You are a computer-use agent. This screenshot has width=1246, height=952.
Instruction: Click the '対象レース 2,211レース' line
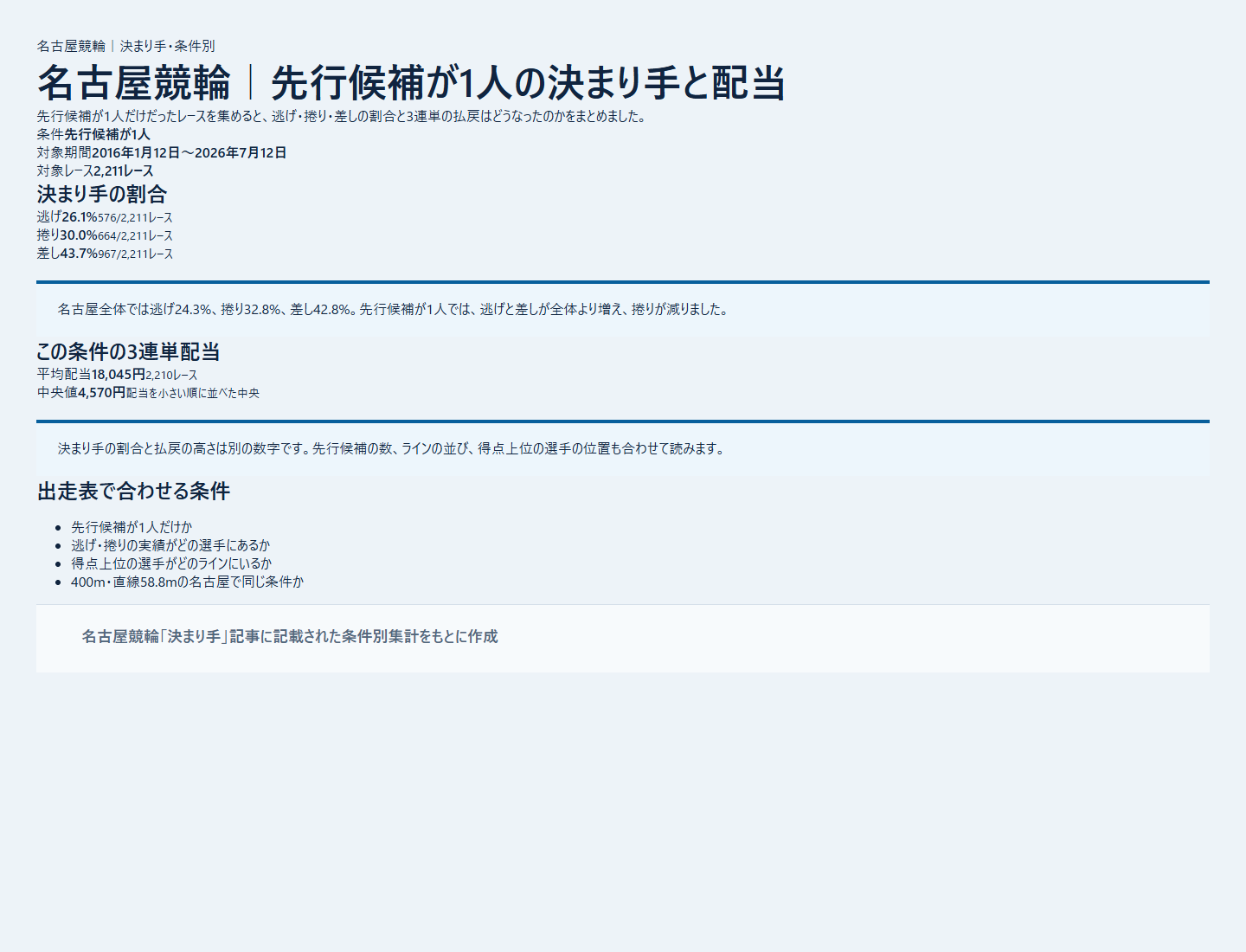tap(95, 170)
